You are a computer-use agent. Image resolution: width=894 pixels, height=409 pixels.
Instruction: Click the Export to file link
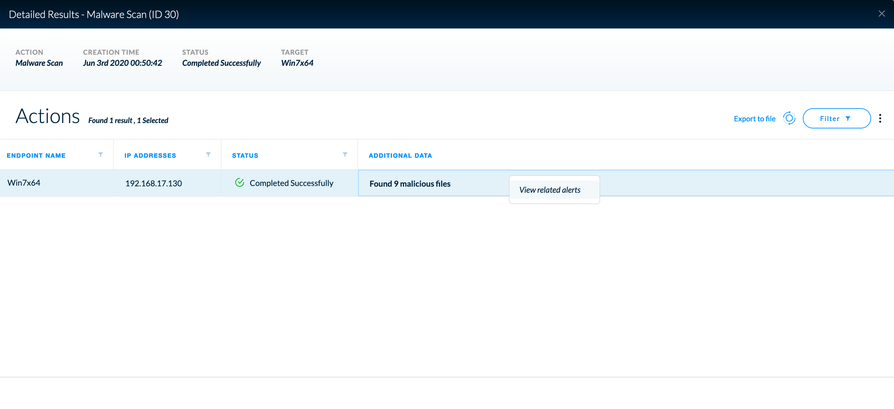click(754, 119)
